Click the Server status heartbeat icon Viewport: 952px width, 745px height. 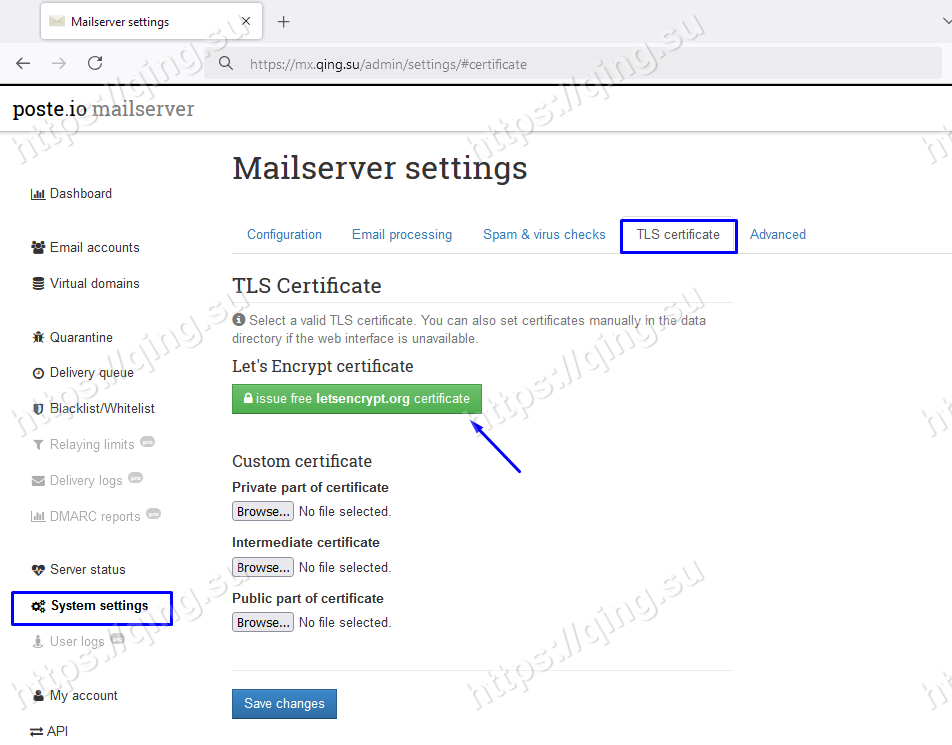[38, 570]
